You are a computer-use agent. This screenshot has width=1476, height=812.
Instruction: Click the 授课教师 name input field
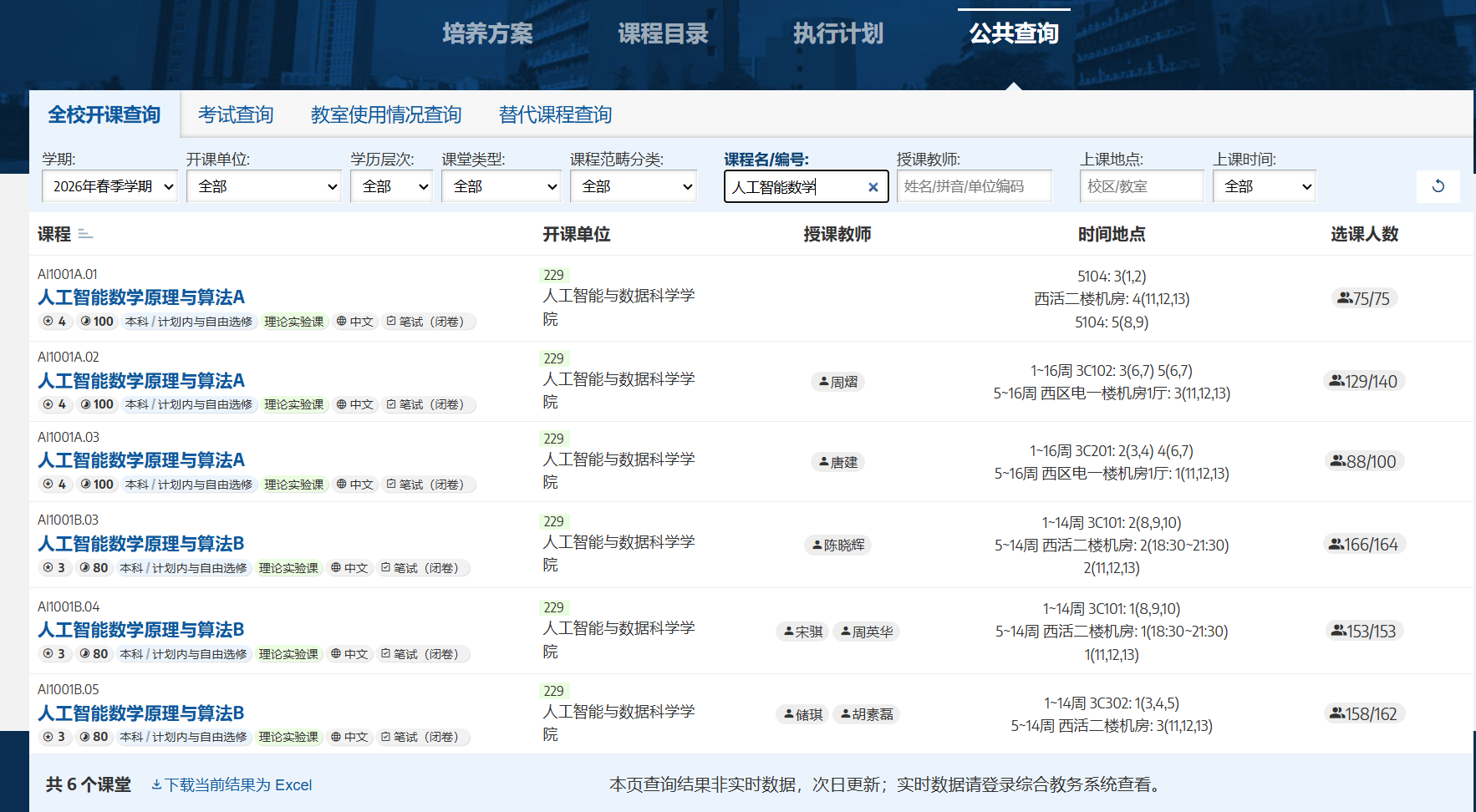point(974,186)
